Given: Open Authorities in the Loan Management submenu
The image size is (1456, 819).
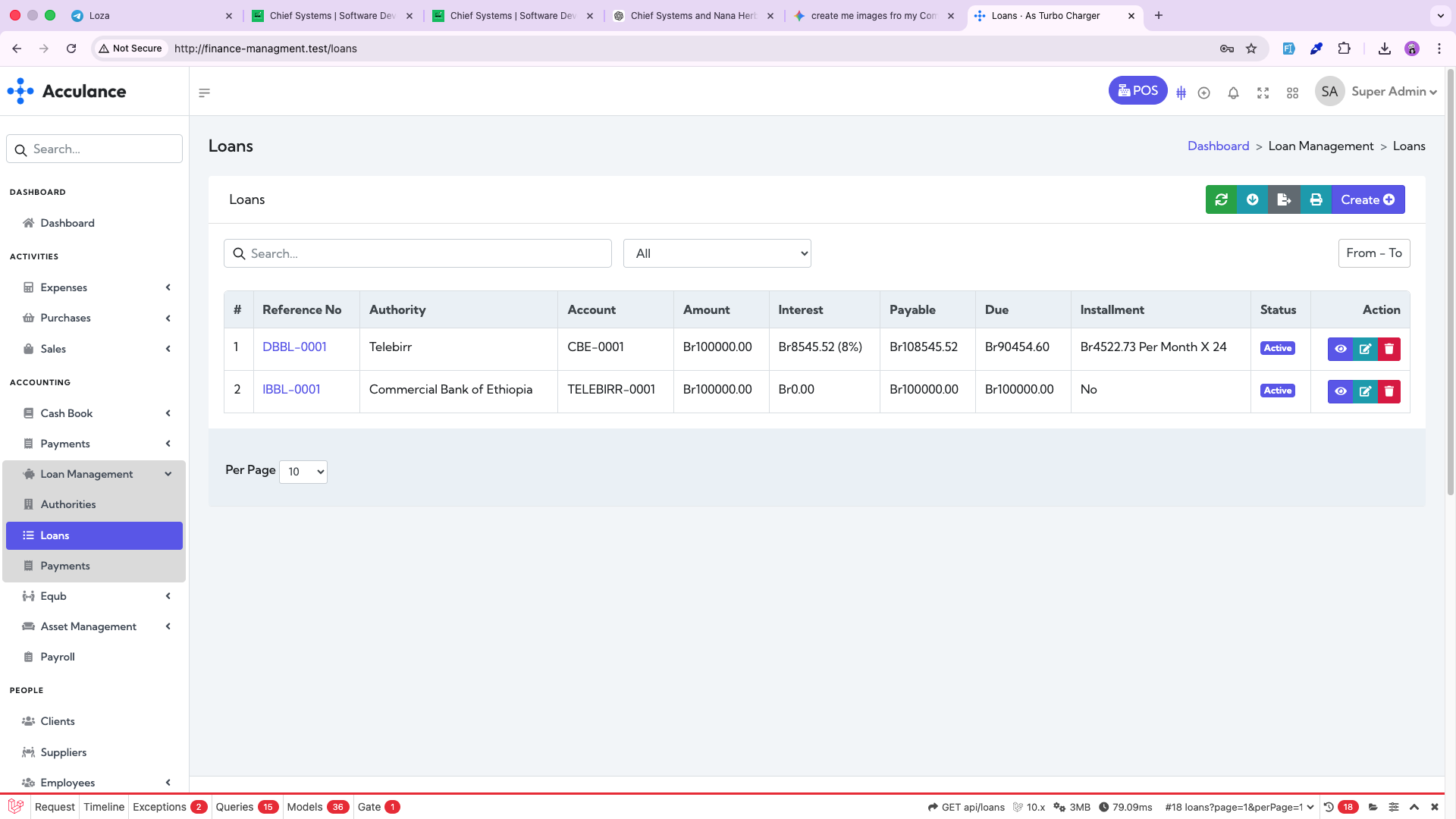Looking at the screenshot, I should coord(68,504).
